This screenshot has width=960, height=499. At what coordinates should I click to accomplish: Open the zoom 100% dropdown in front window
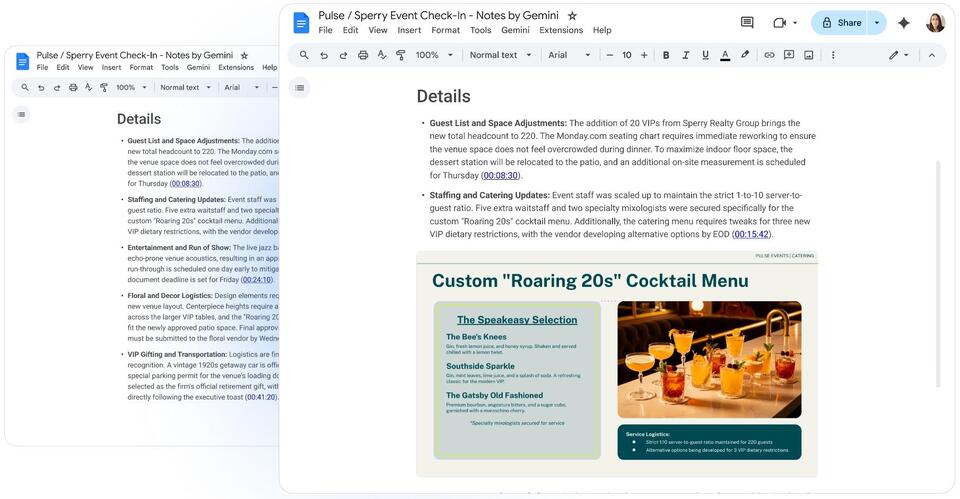(x=434, y=55)
